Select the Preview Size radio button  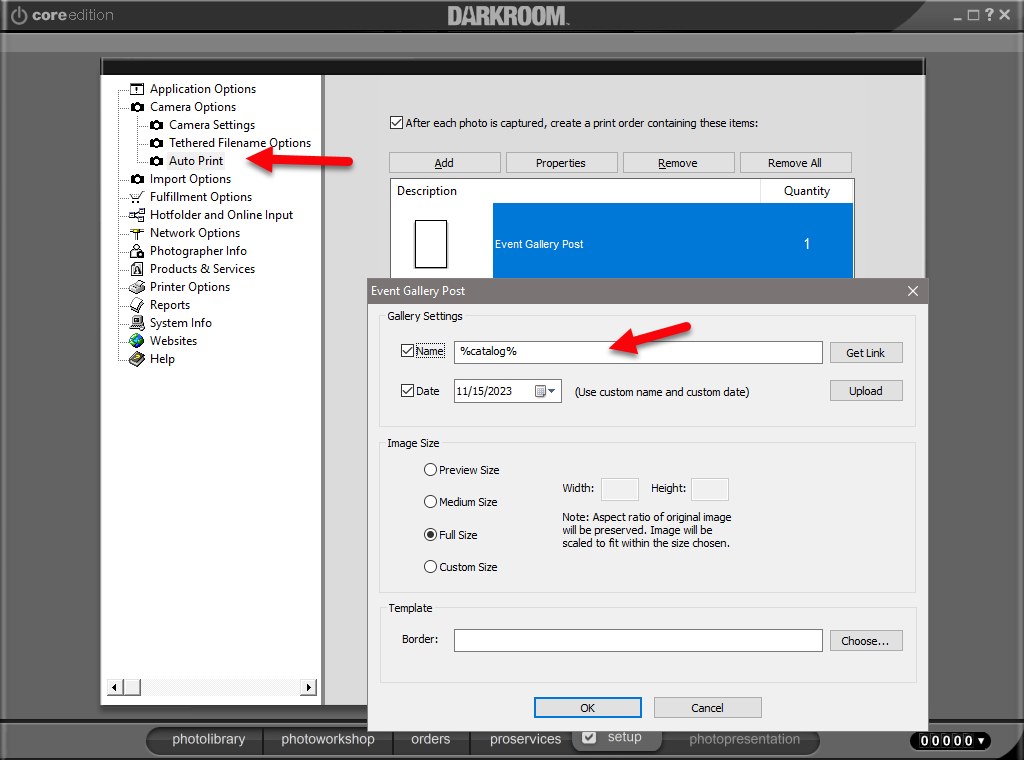430,469
